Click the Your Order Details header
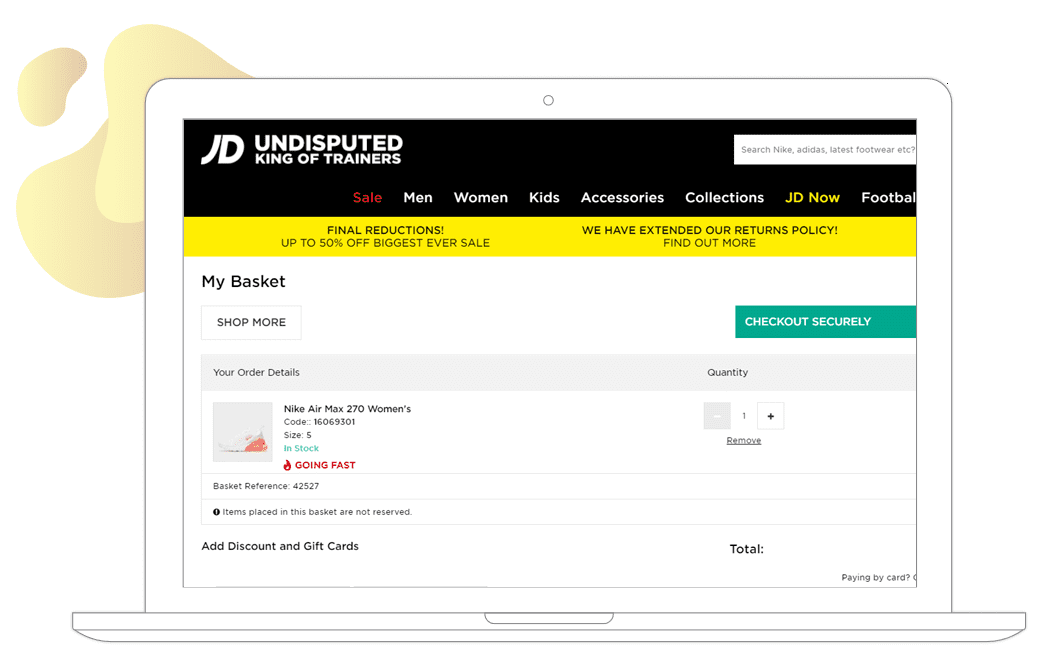Viewport: 1044px width, 652px height. tap(256, 372)
